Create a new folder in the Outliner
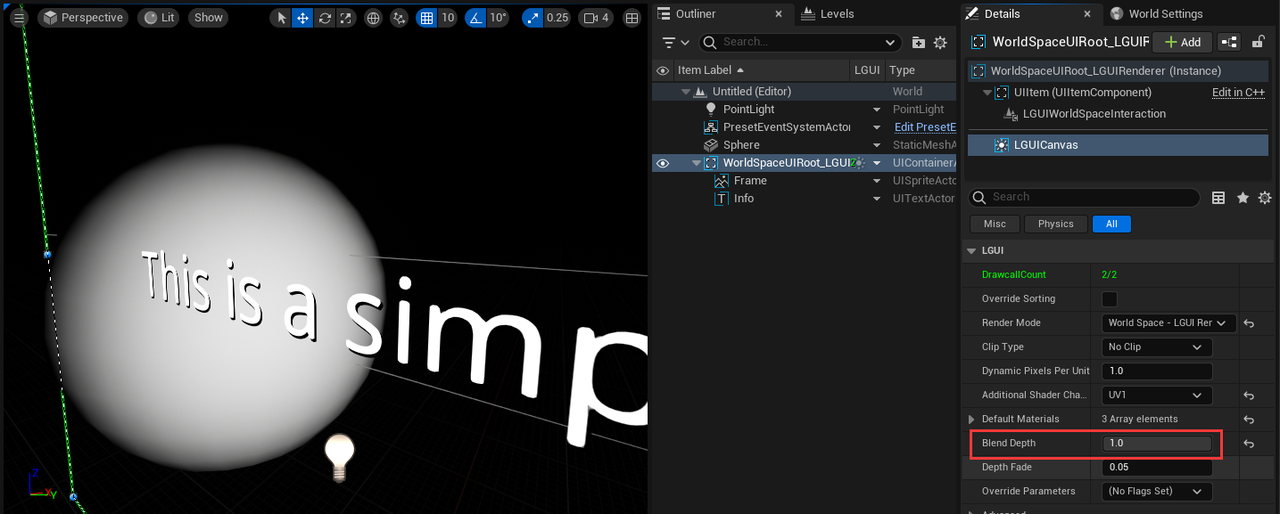Screen dimensions: 1280x514 coord(919,42)
